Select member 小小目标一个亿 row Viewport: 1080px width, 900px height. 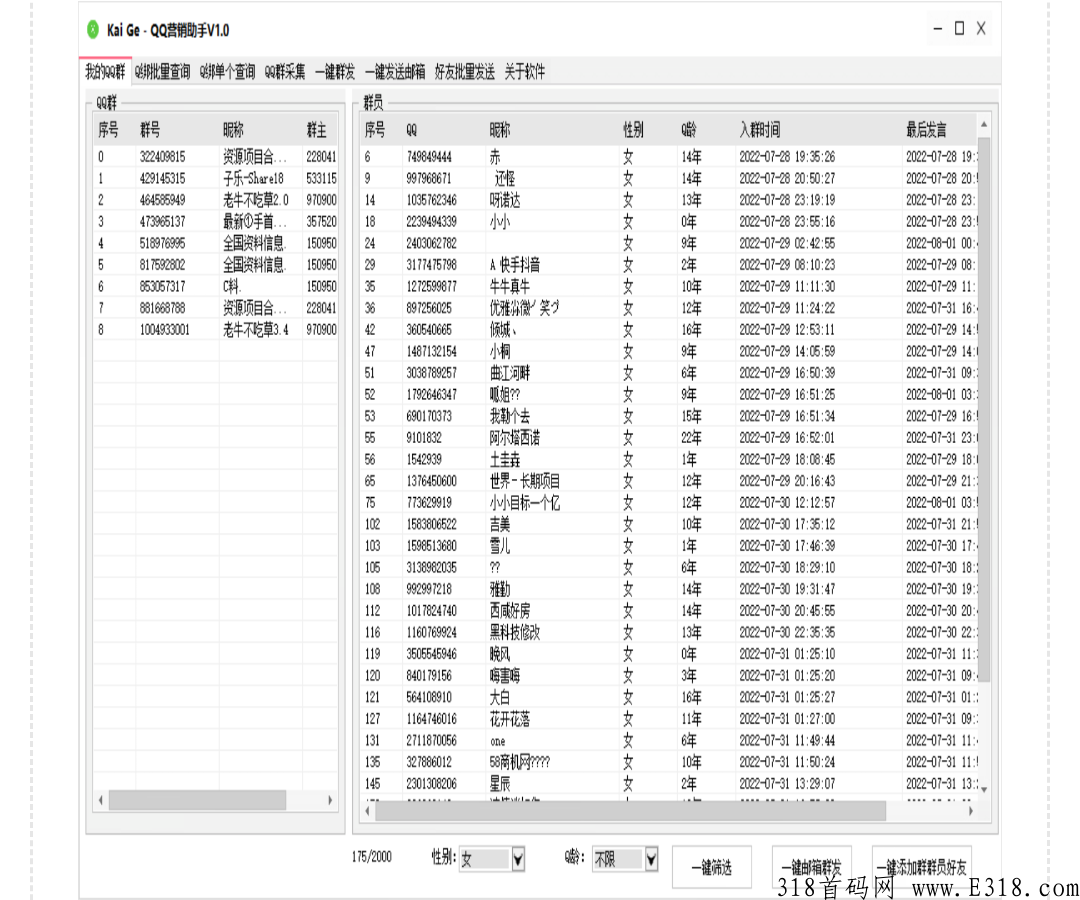tap(668, 503)
